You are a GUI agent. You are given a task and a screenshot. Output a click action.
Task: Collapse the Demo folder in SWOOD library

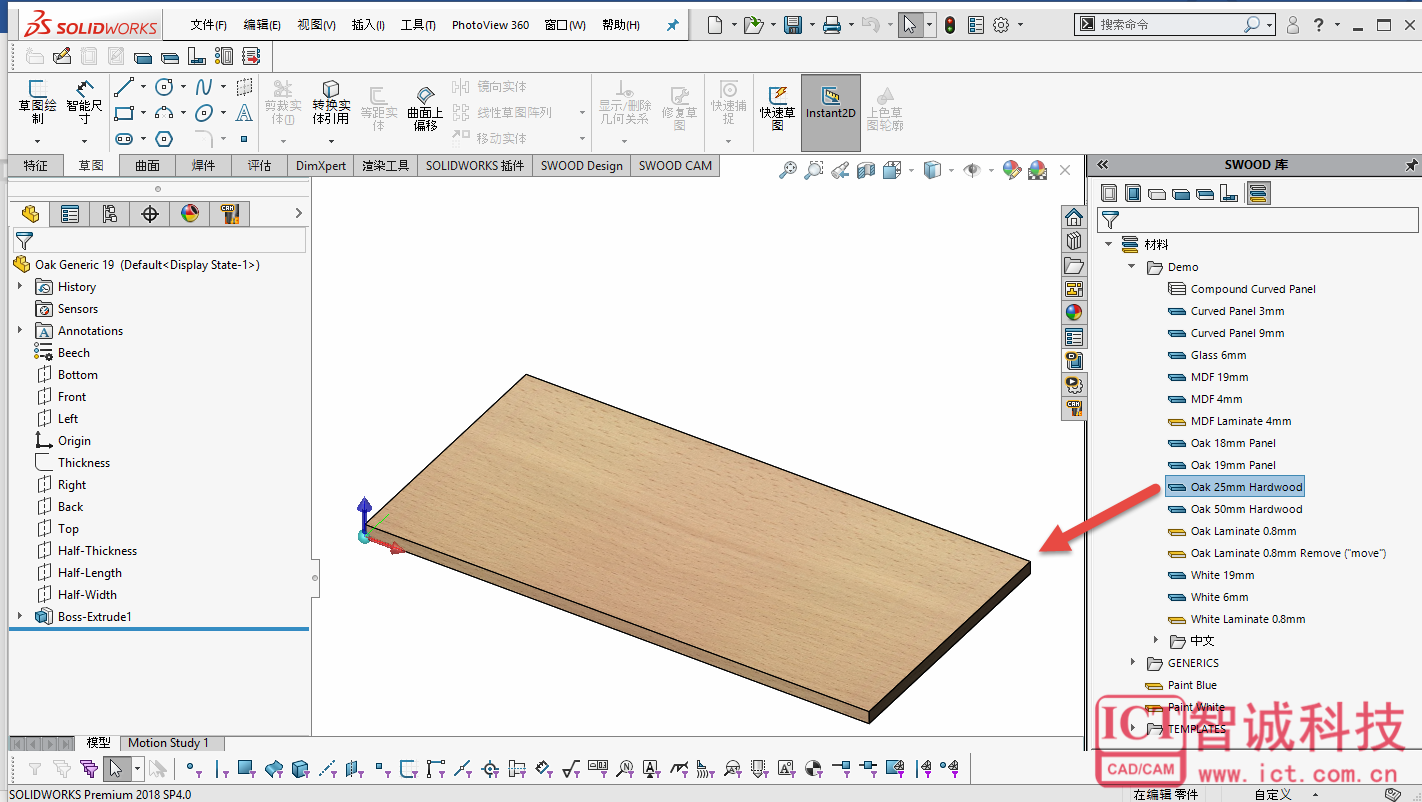coord(1132,267)
